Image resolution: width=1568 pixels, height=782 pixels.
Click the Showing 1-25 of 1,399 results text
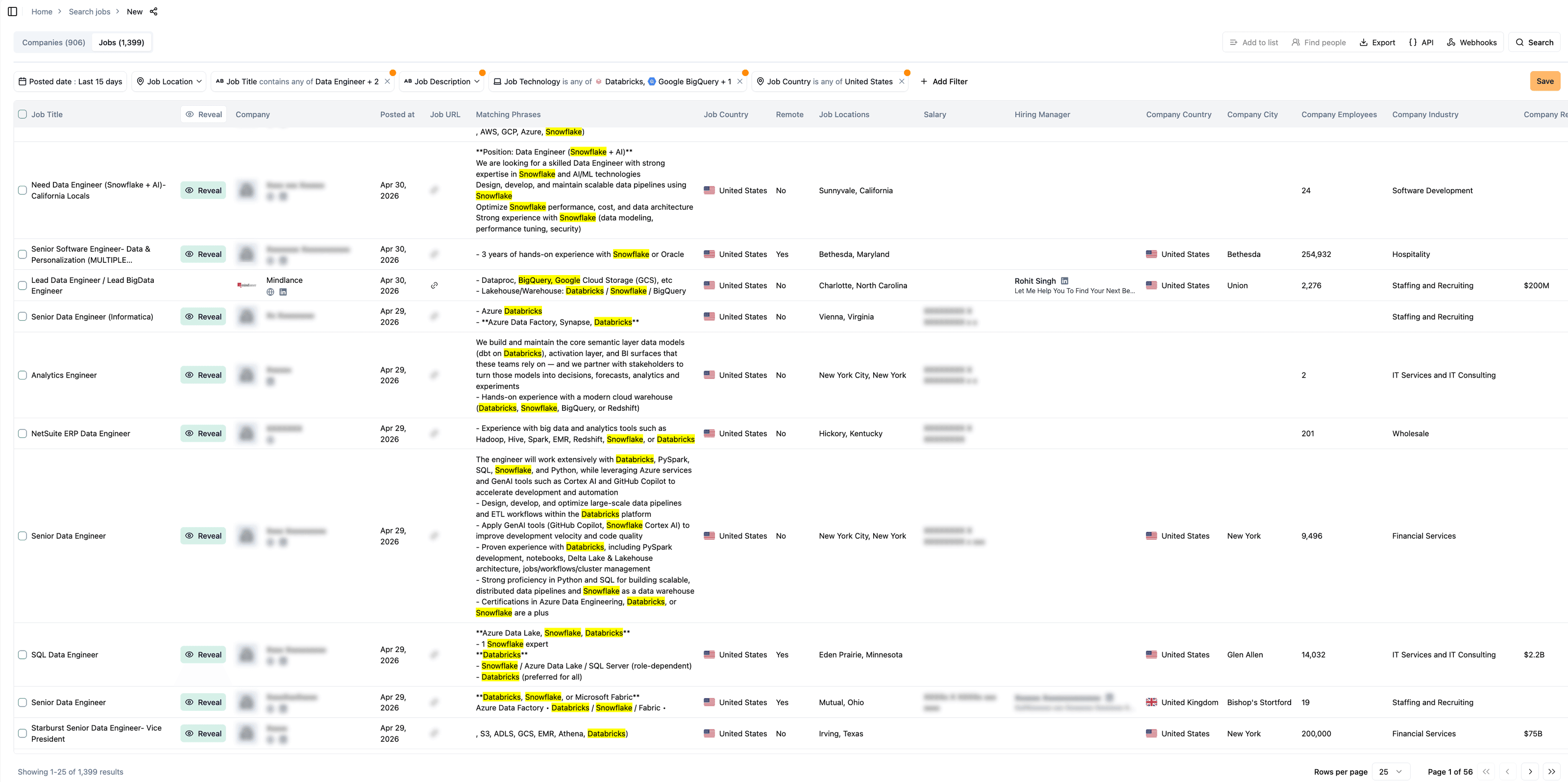70,772
